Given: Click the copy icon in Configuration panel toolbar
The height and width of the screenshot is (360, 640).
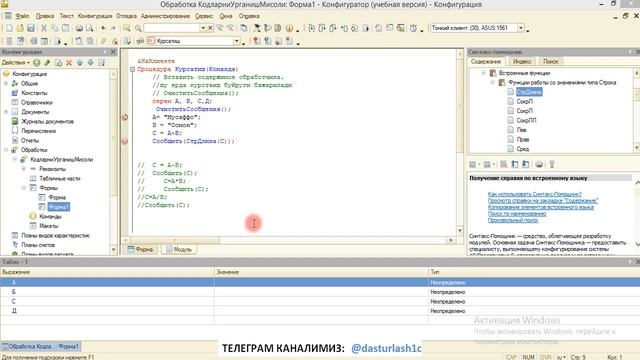Looking at the screenshot, I should tap(58, 62).
